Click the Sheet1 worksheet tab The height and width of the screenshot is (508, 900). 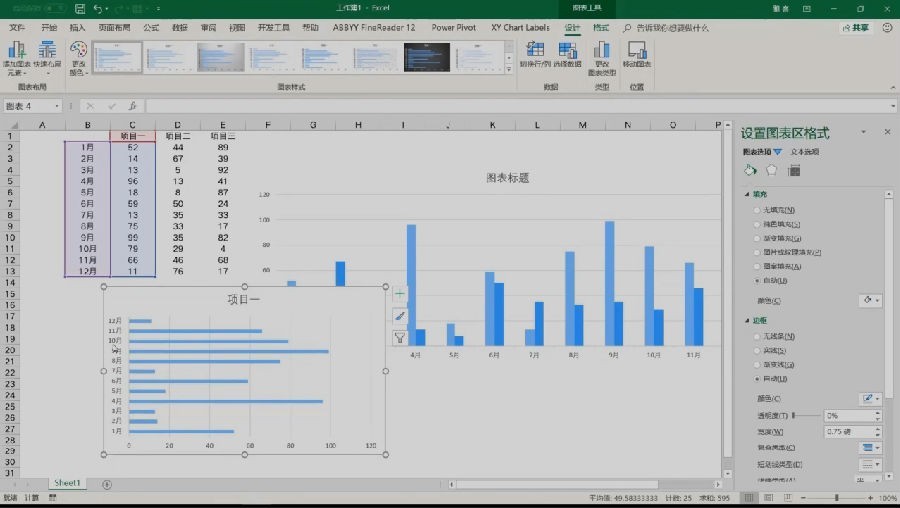tap(67, 483)
